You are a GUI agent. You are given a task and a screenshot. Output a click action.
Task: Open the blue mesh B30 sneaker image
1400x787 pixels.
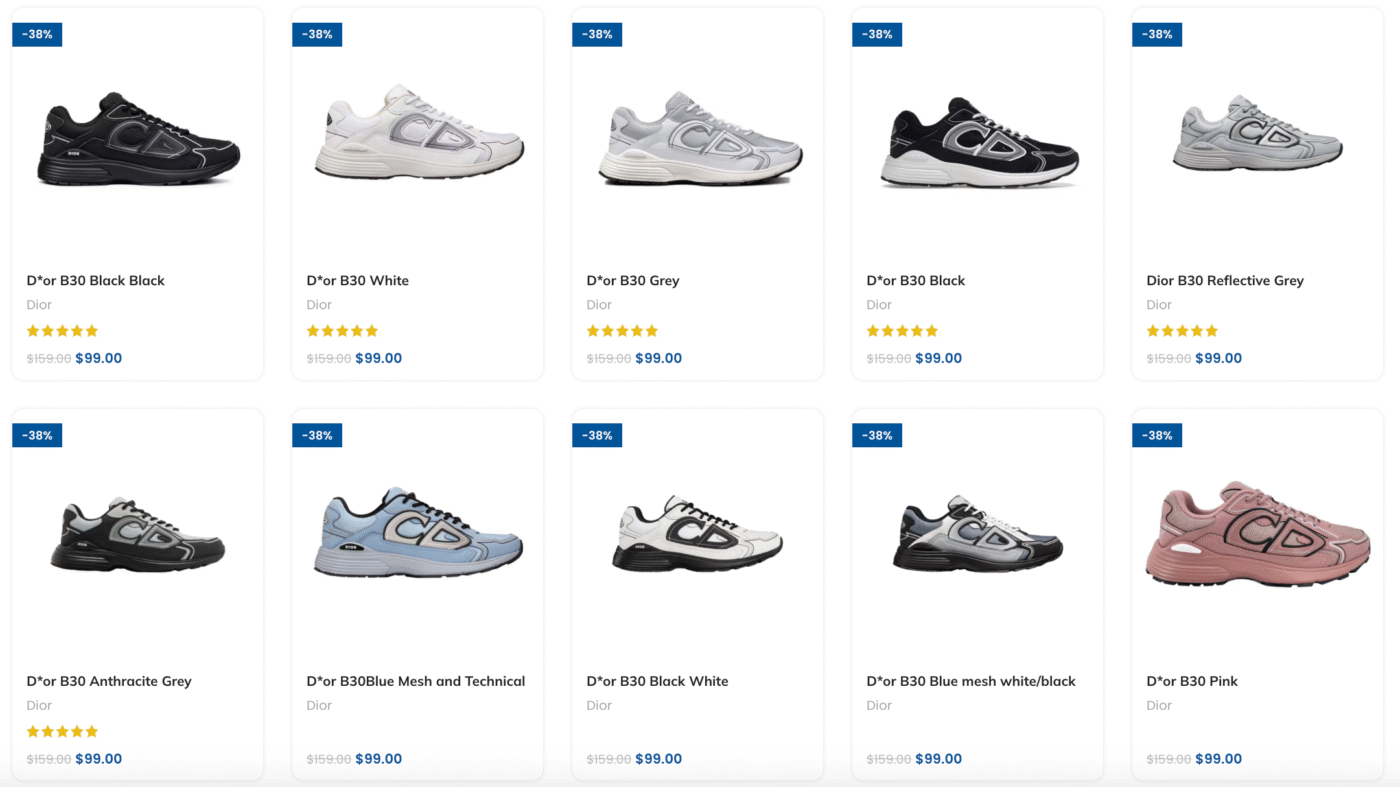click(x=419, y=533)
